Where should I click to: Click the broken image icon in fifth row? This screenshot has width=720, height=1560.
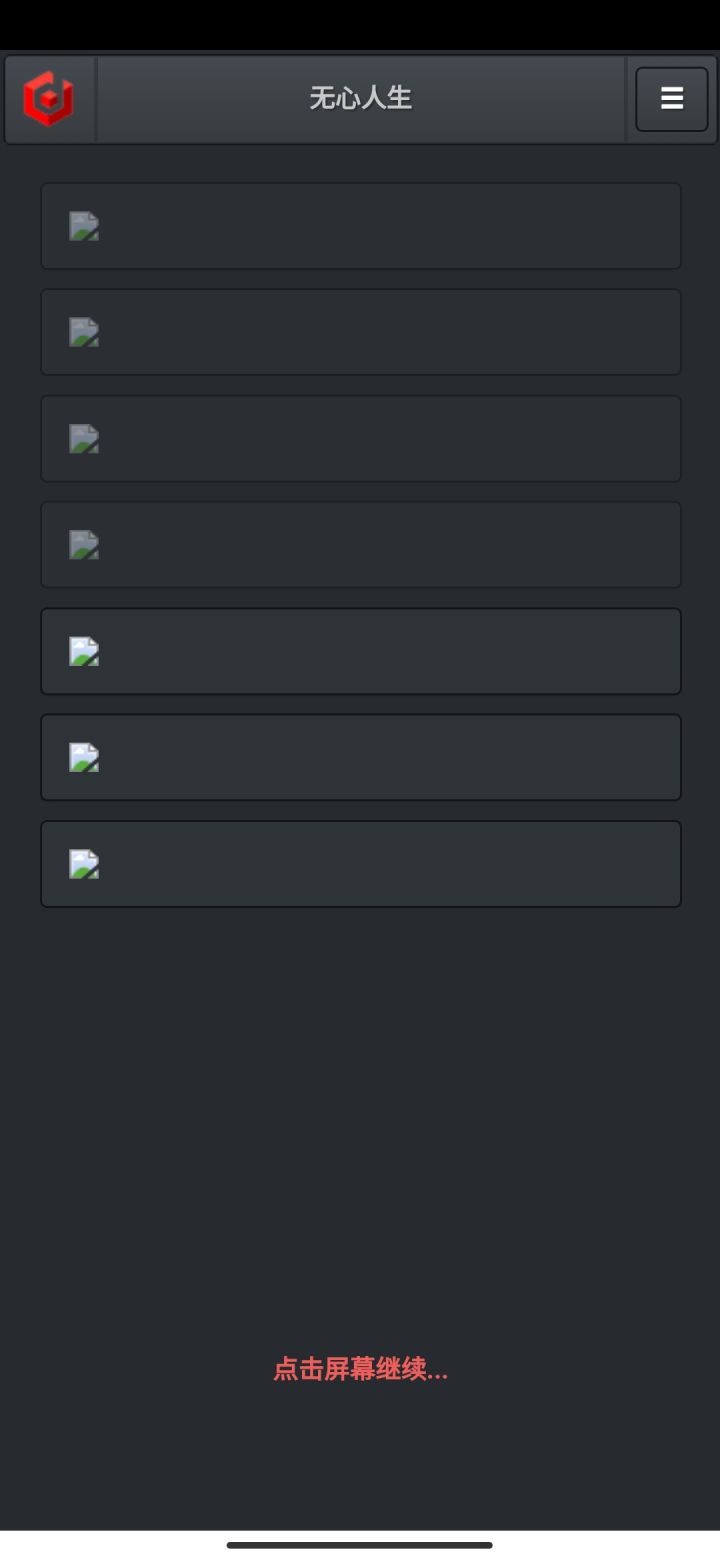(x=84, y=651)
